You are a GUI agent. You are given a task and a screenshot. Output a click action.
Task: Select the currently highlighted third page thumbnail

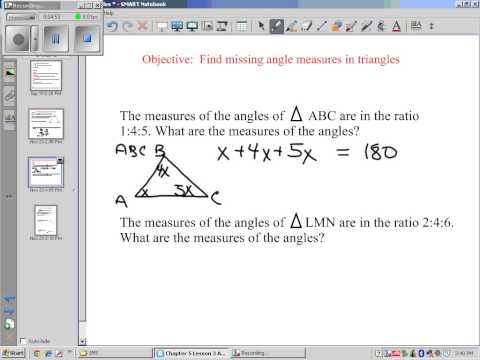click(x=46, y=172)
